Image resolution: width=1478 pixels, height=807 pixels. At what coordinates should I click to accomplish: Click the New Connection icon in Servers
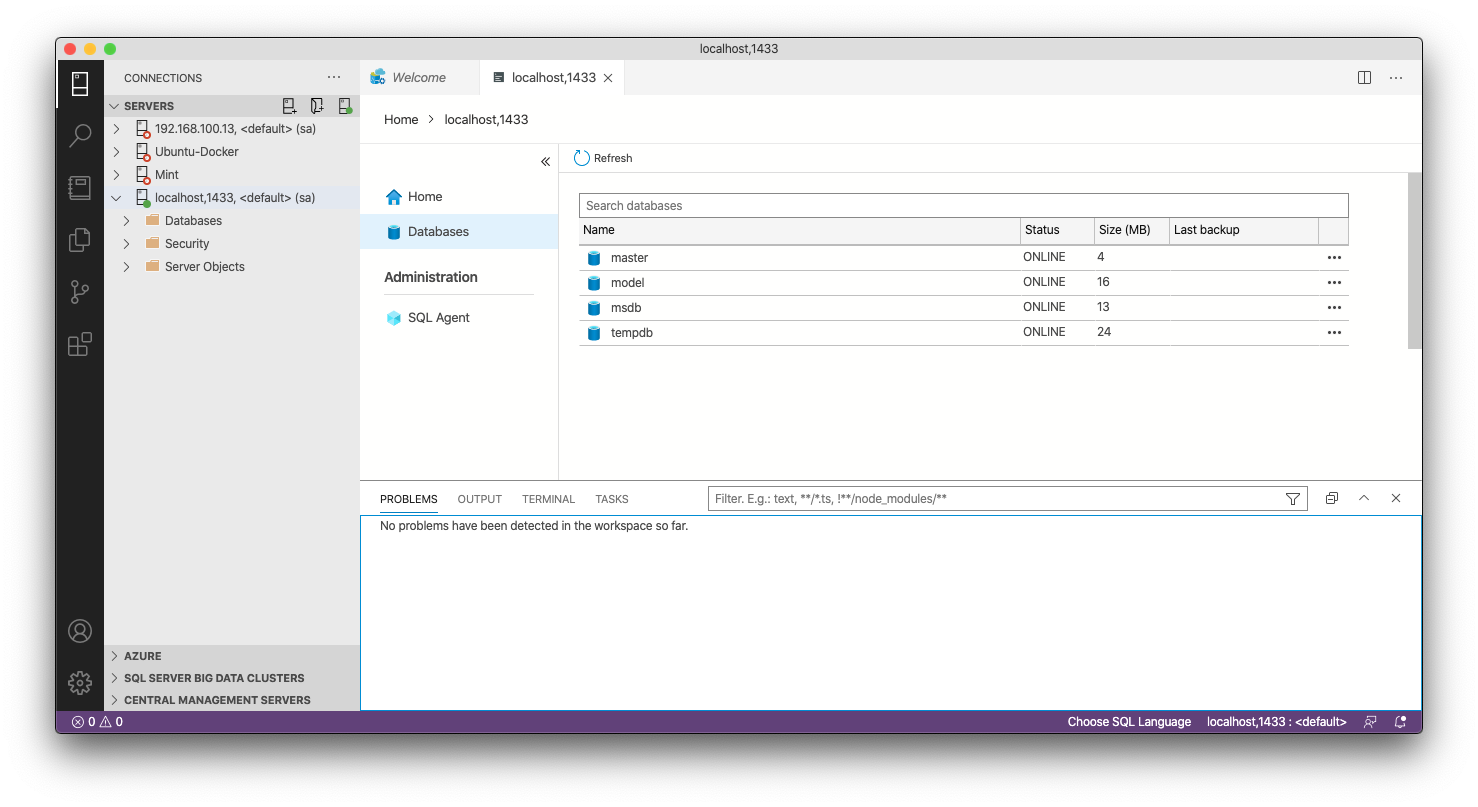point(289,106)
